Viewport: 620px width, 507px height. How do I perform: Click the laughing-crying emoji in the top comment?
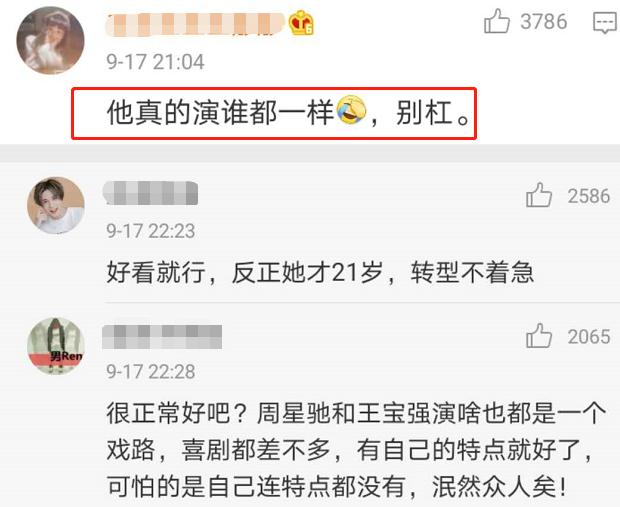click(x=352, y=110)
